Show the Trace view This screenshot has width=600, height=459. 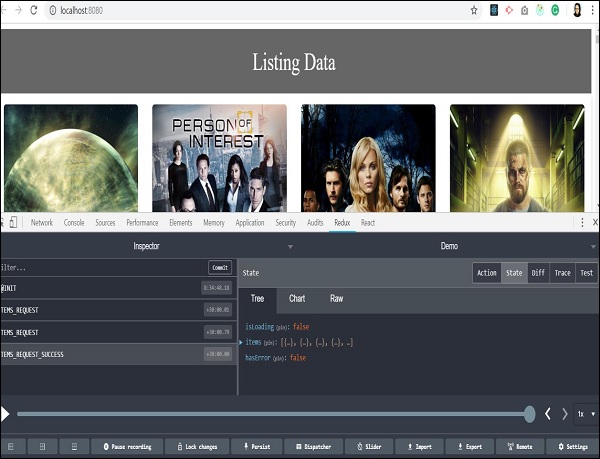coord(562,273)
